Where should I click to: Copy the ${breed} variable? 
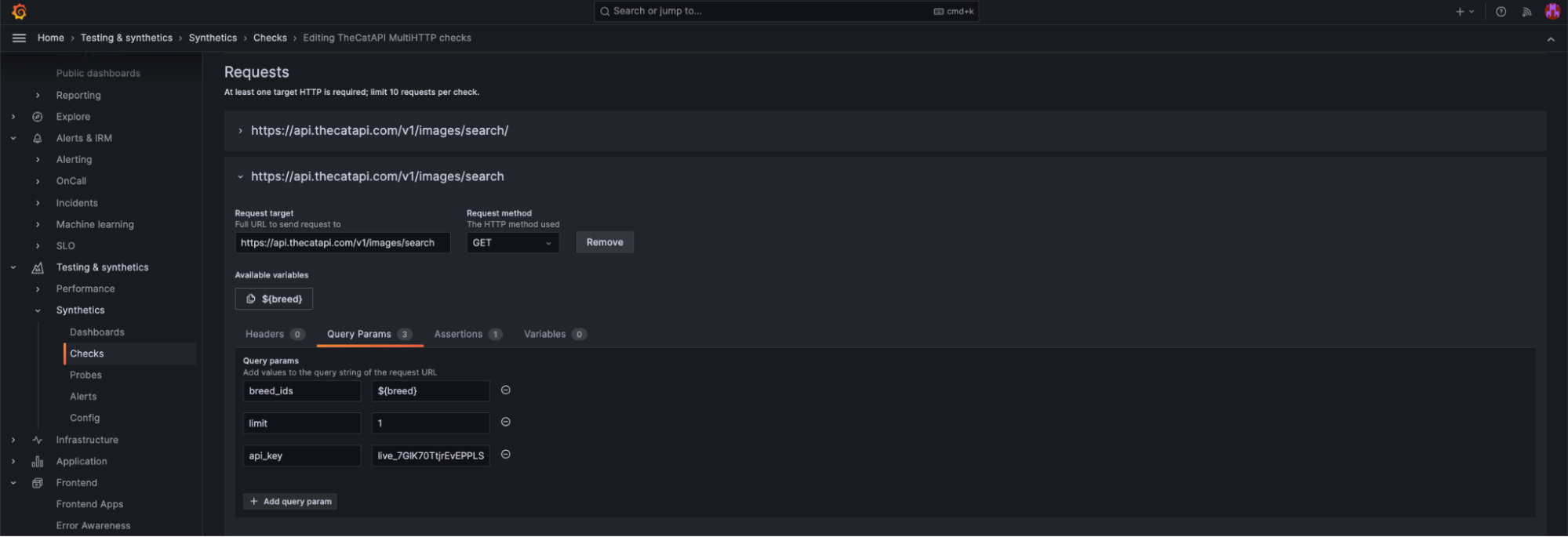274,299
